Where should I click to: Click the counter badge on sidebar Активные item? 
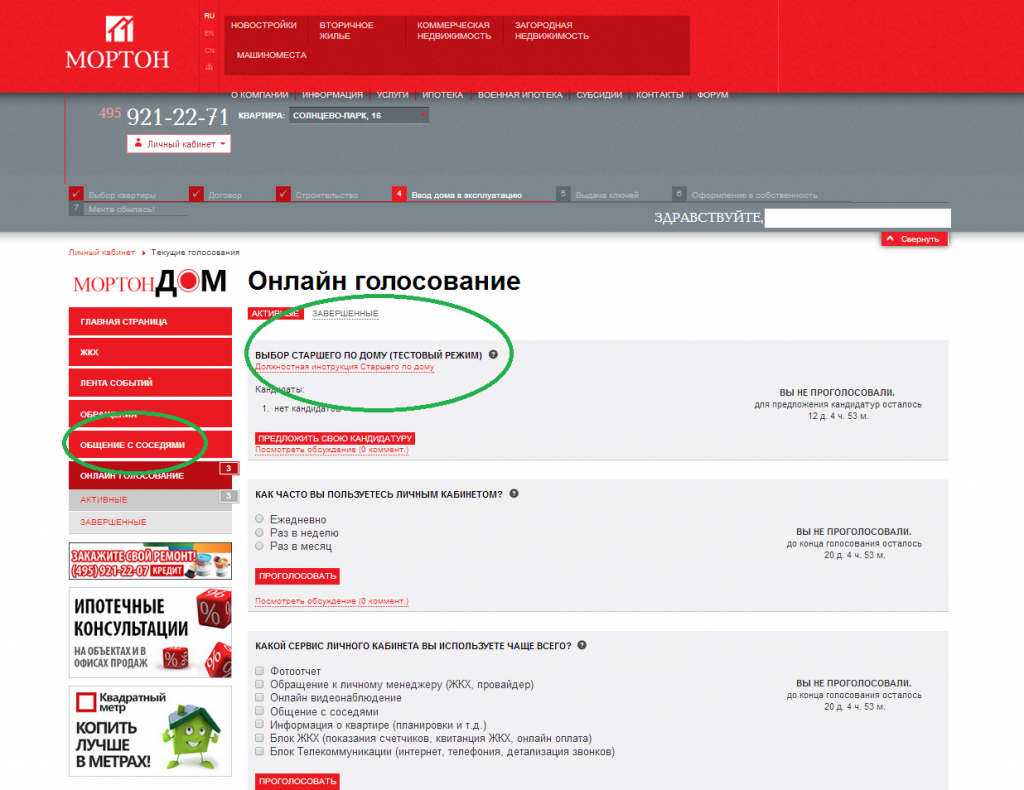pyautogui.click(x=228, y=496)
